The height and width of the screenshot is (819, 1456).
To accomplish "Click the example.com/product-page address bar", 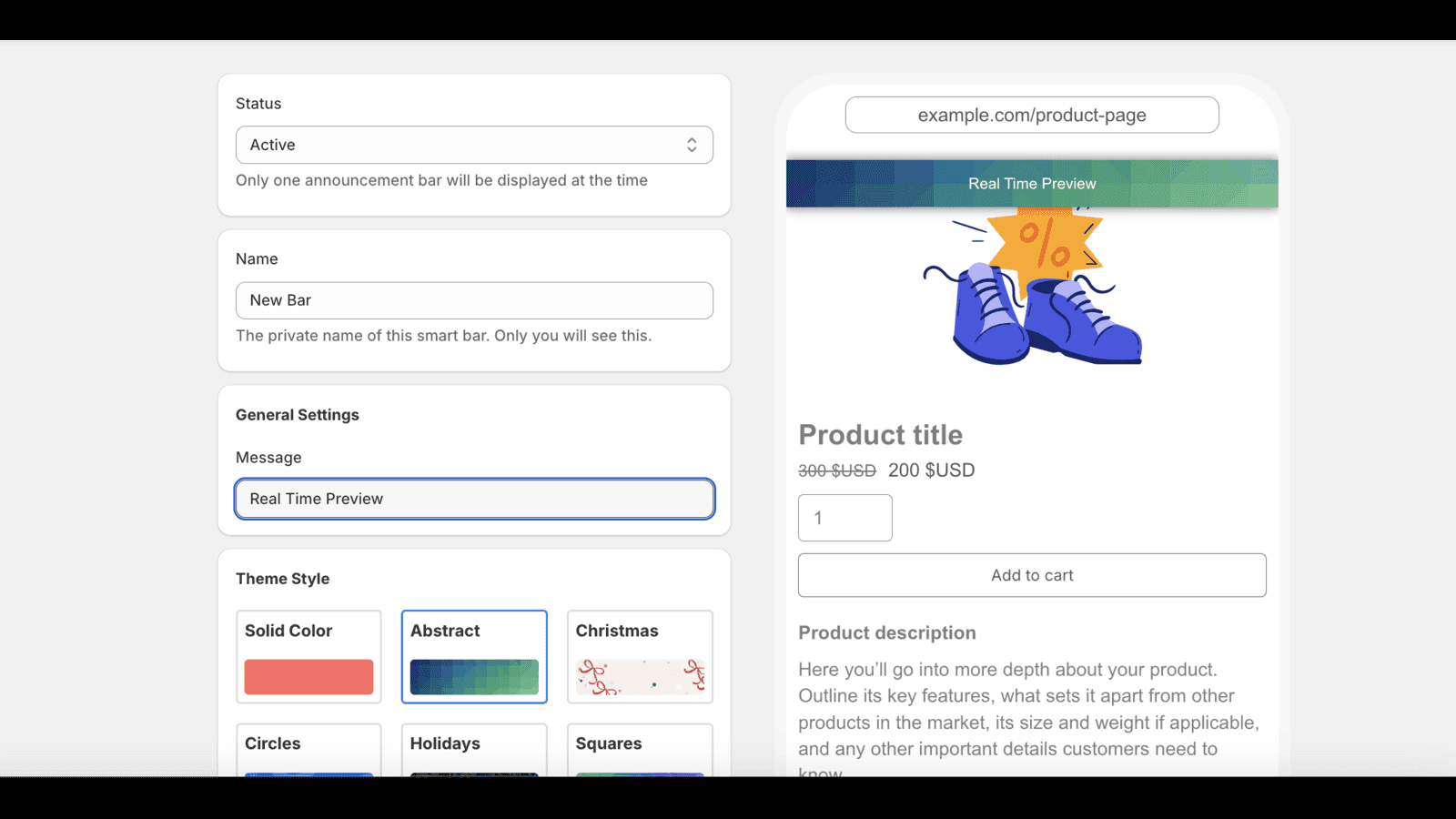I will pyautogui.click(x=1033, y=115).
